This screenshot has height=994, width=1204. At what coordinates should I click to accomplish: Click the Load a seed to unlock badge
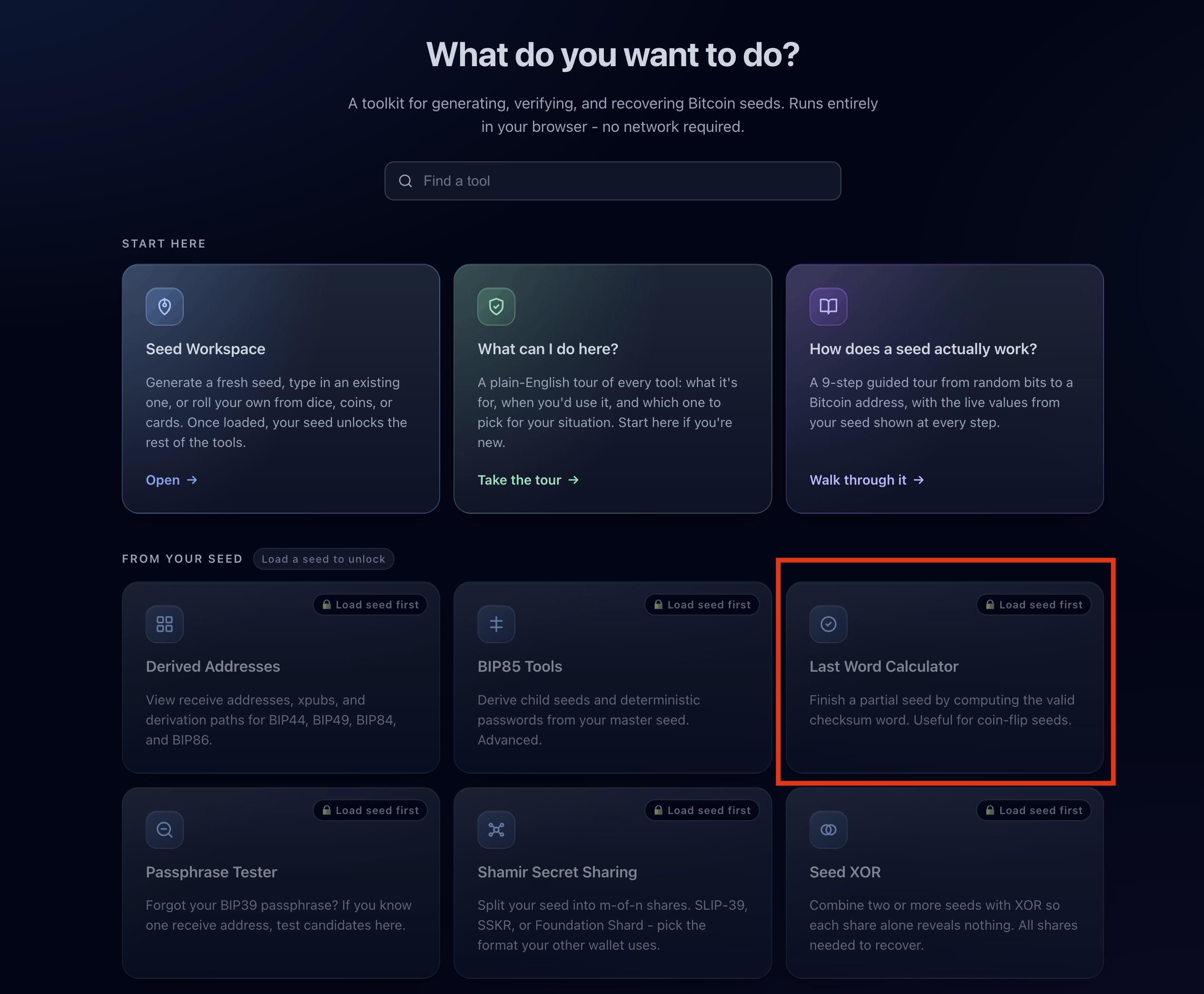[323, 559]
